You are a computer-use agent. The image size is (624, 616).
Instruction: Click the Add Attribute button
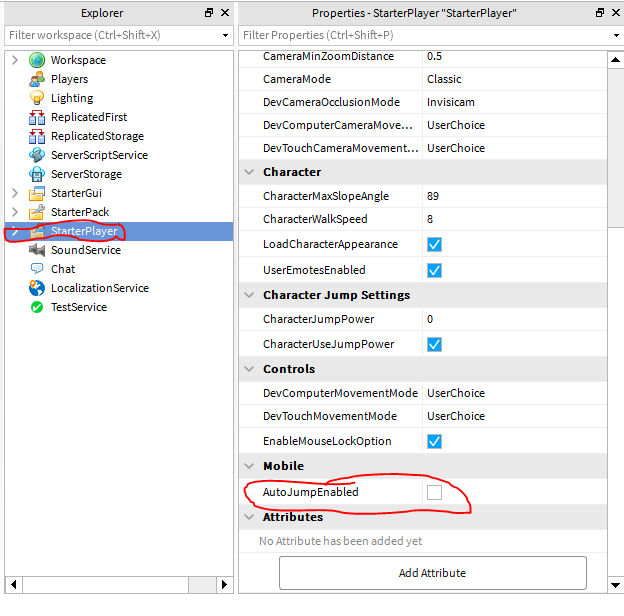(432, 573)
